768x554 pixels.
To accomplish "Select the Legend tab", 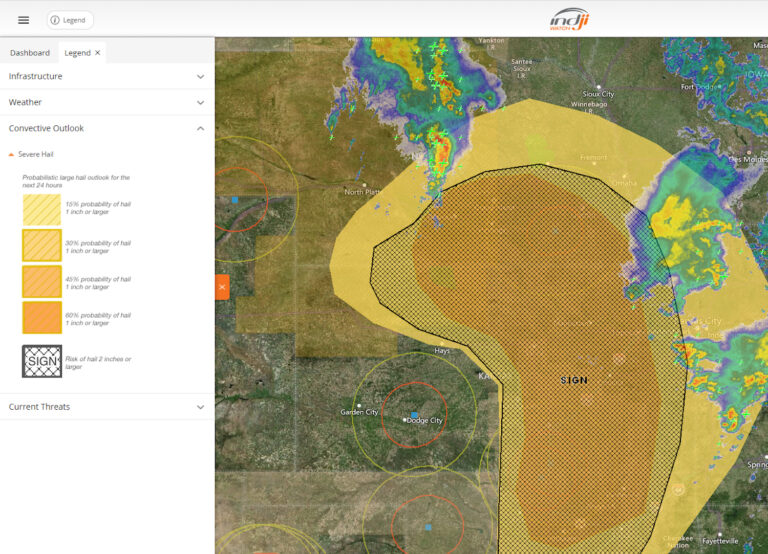I will (x=77, y=53).
